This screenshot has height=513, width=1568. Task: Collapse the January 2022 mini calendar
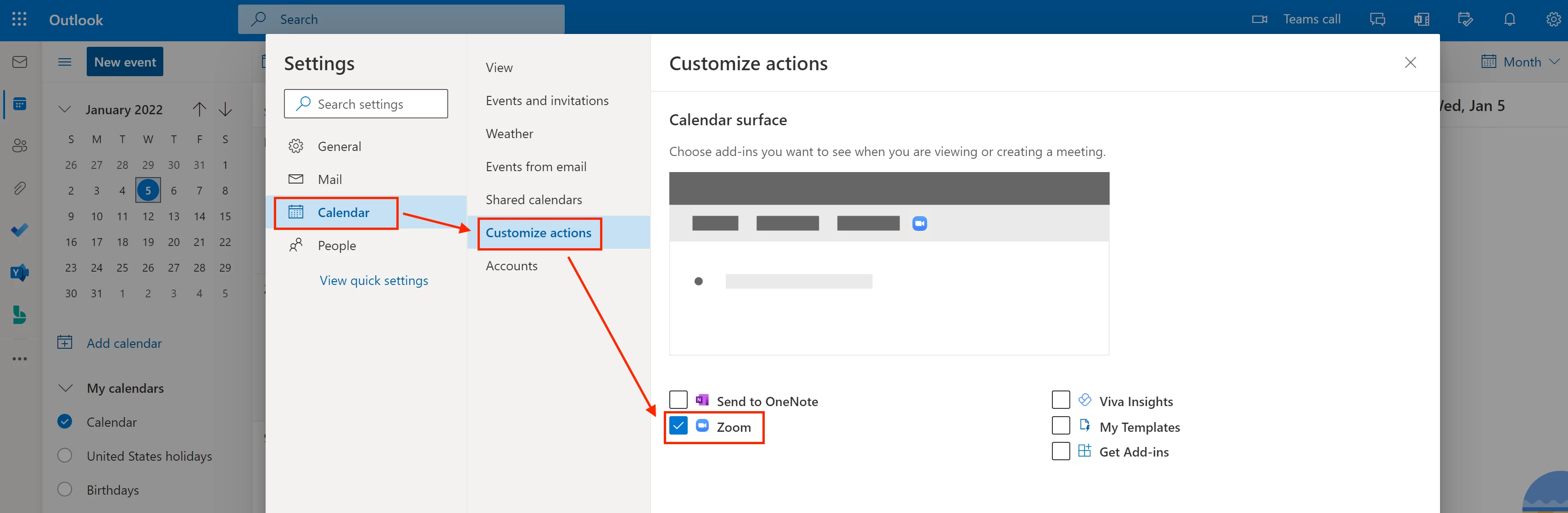pos(65,110)
